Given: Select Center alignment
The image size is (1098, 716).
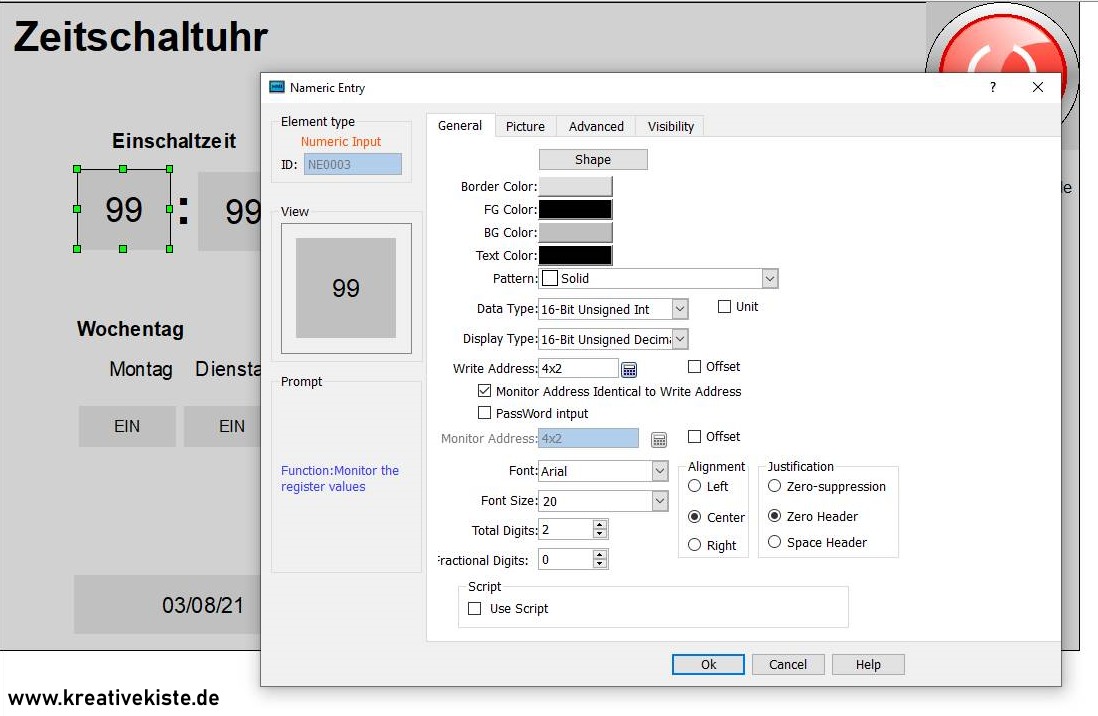Looking at the screenshot, I should (x=695, y=517).
